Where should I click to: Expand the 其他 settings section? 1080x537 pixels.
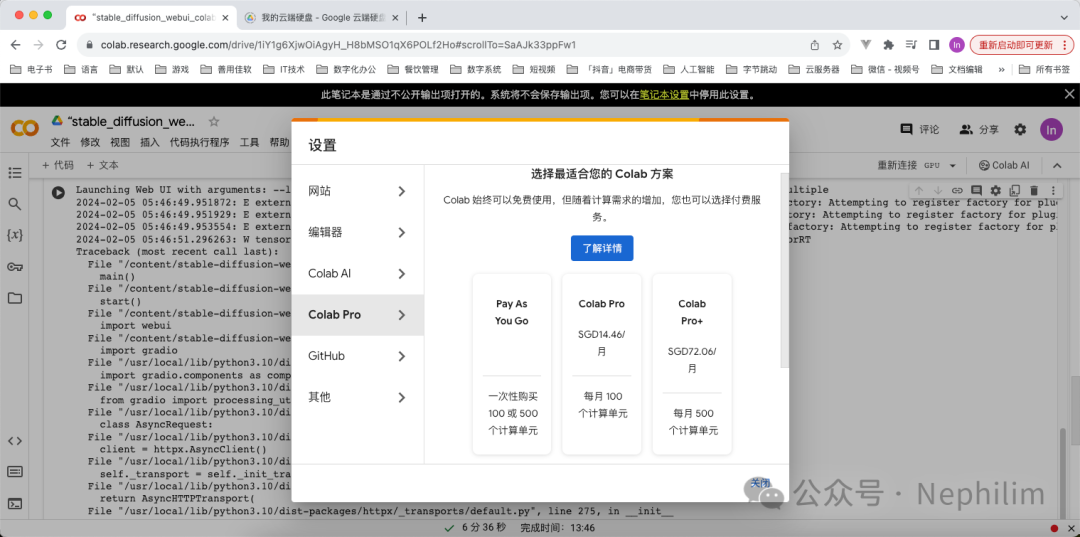click(357, 398)
